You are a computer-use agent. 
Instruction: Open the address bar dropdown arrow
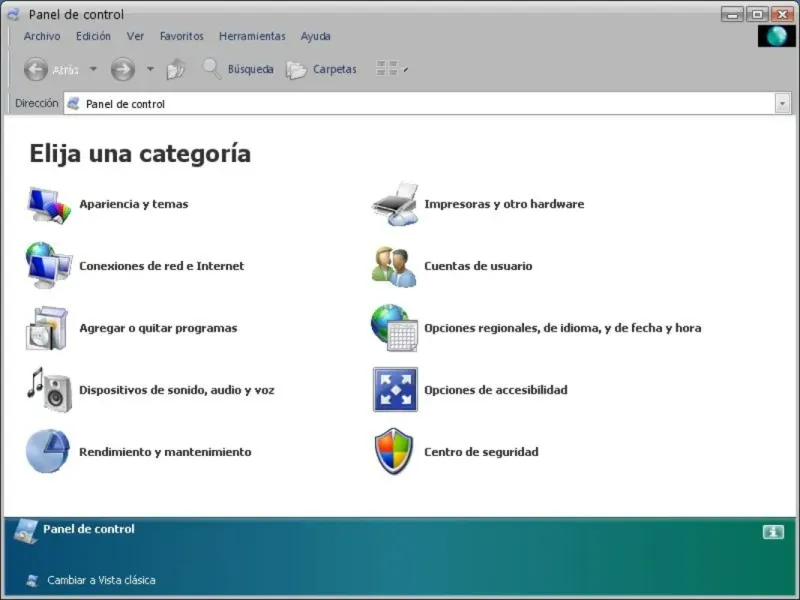point(782,104)
